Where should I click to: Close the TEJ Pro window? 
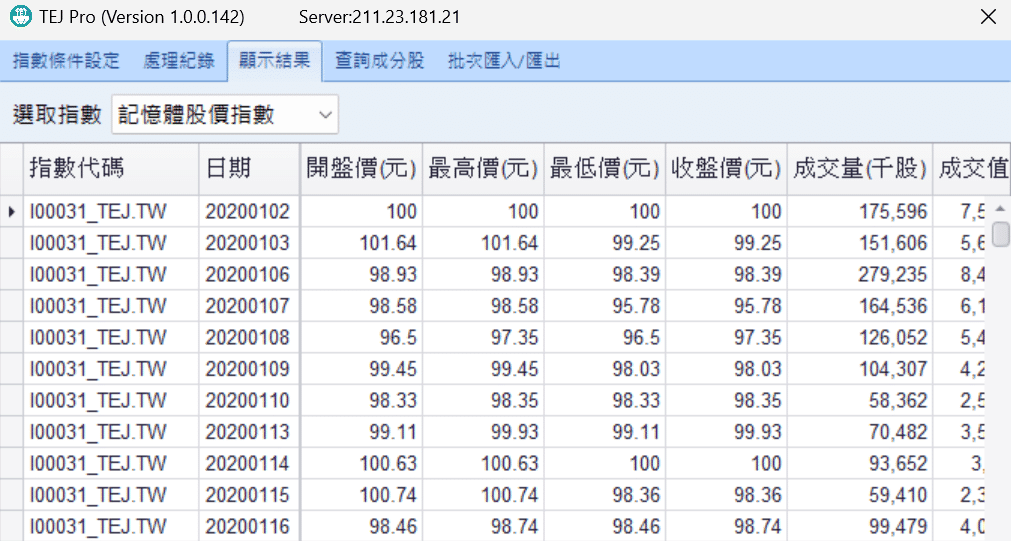(987, 18)
